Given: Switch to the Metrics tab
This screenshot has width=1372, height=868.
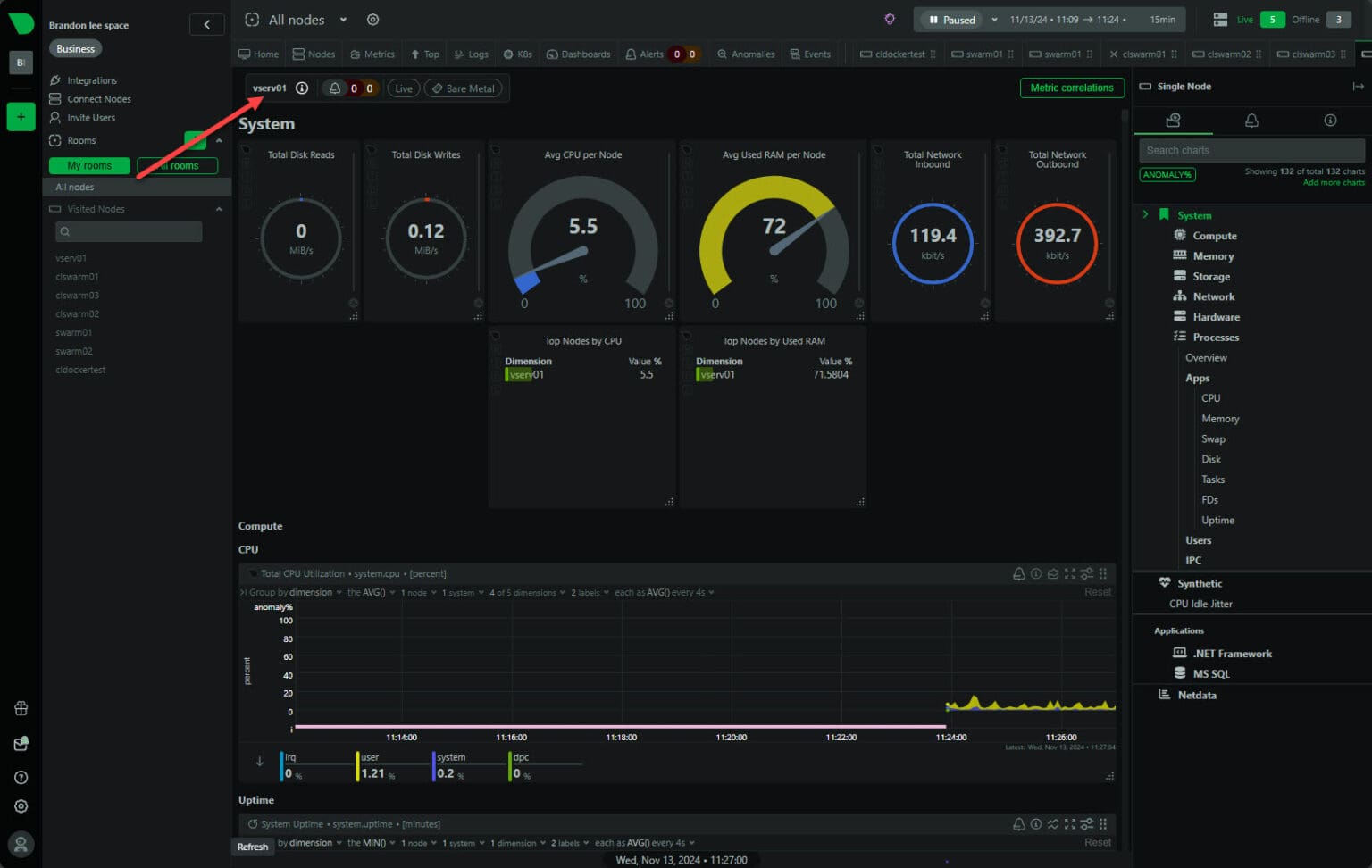Looking at the screenshot, I should click(x=372, y=54).
